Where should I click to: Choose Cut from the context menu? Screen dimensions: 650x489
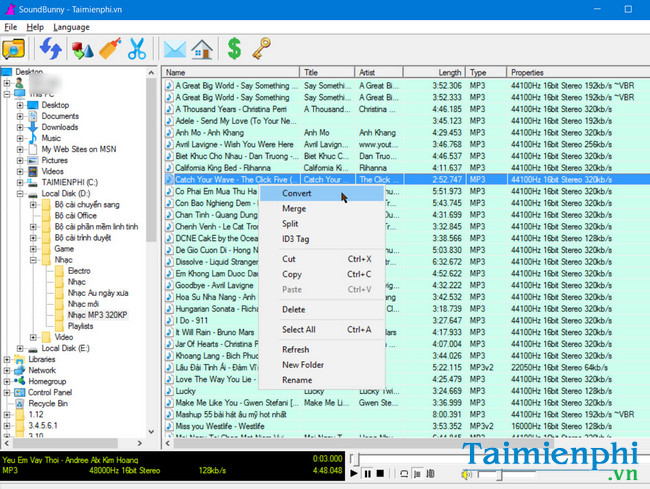pyautogui.click(x=322, y=259)
